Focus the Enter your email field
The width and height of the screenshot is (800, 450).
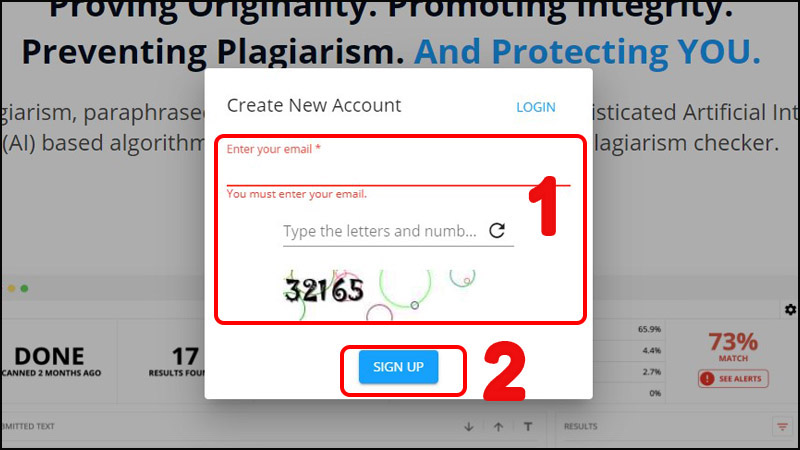coord(398,166)
